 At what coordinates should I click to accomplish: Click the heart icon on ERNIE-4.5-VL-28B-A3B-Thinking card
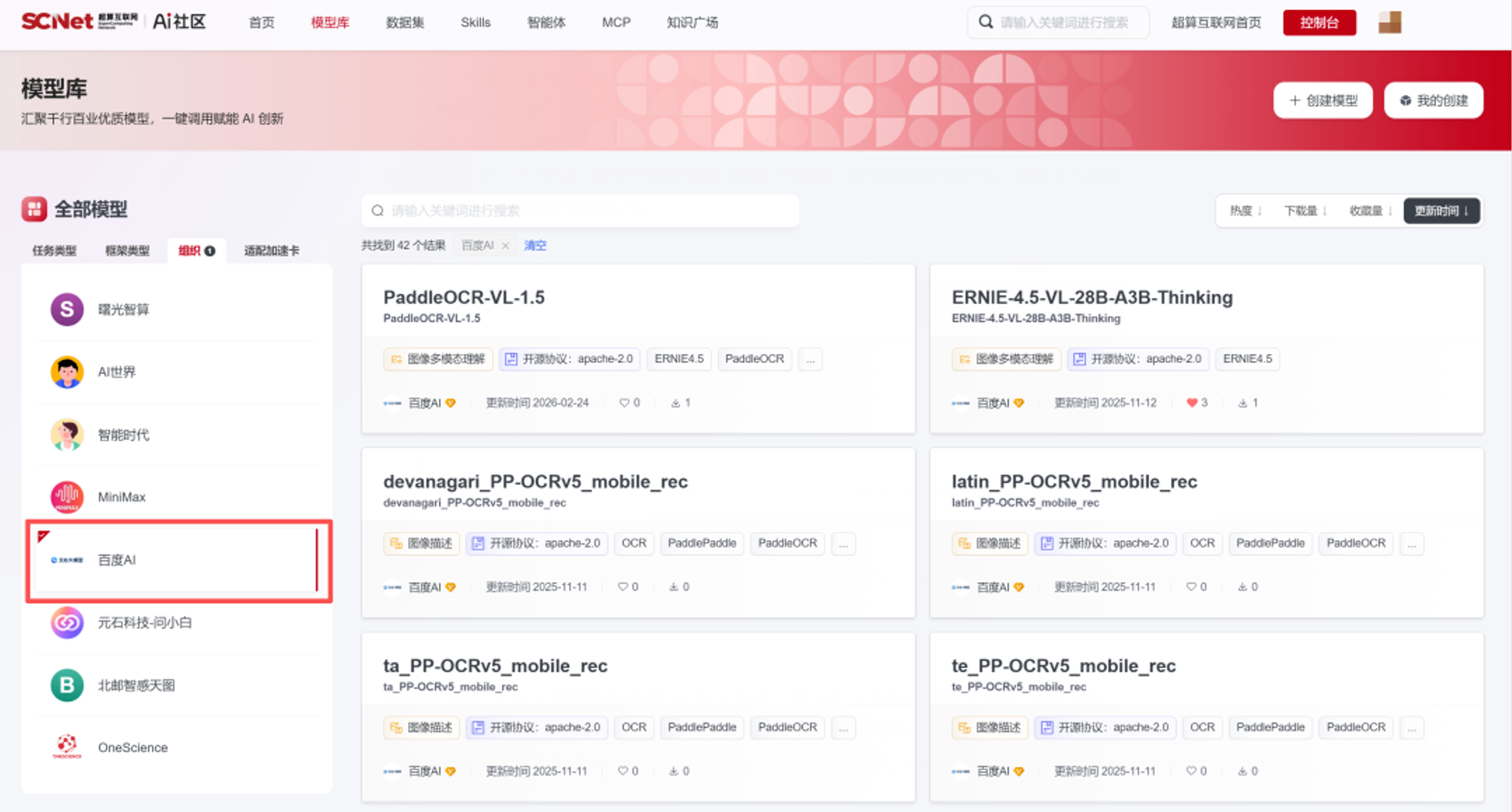[1191, 403]
